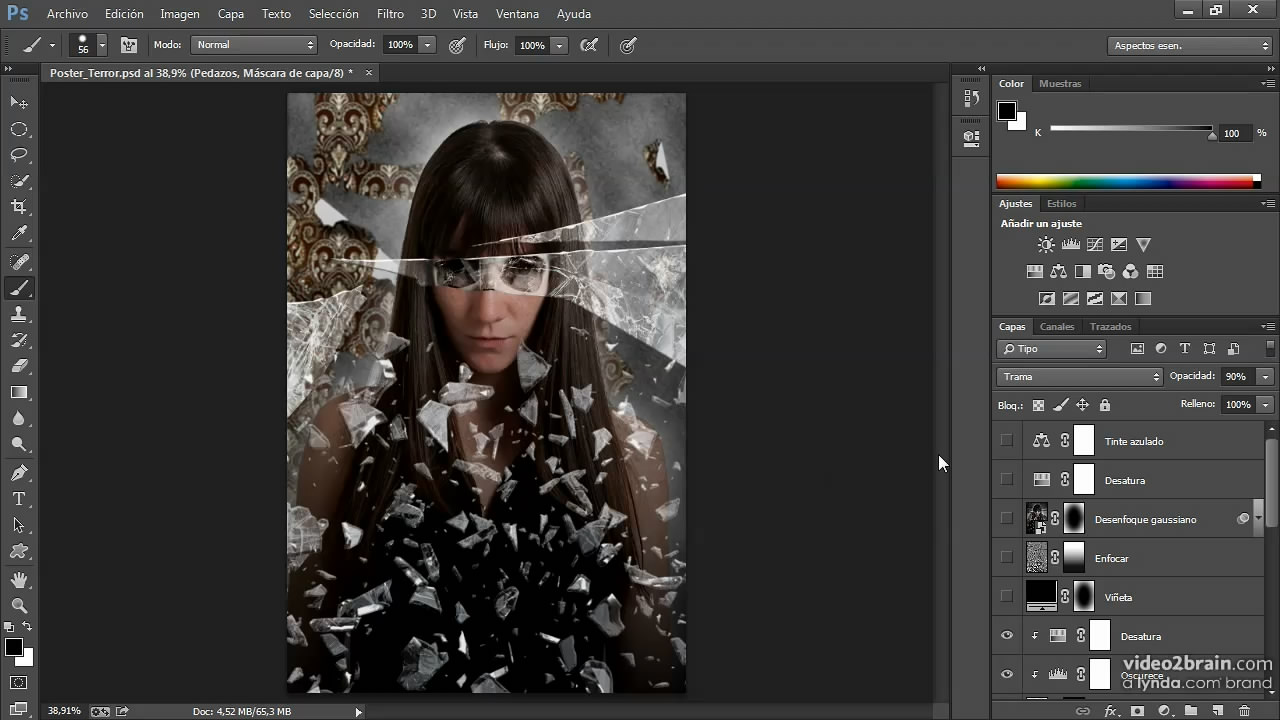Image resolution: width=1280 pixels, height=720 pixels.
Task: Click the zoom percentage field 38,91%
Action: [64, 711]
